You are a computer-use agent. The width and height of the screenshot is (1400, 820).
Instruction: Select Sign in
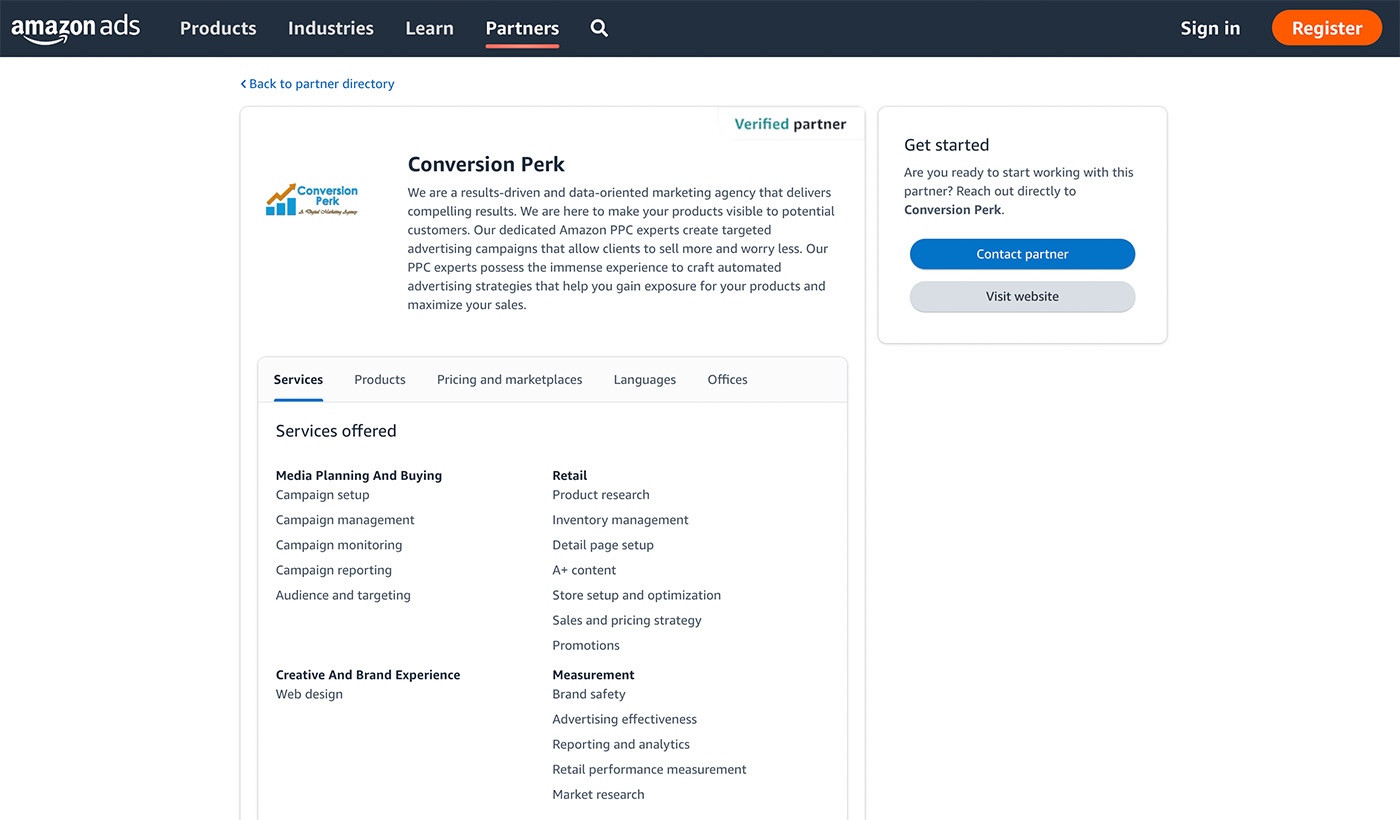point(1209,28)
